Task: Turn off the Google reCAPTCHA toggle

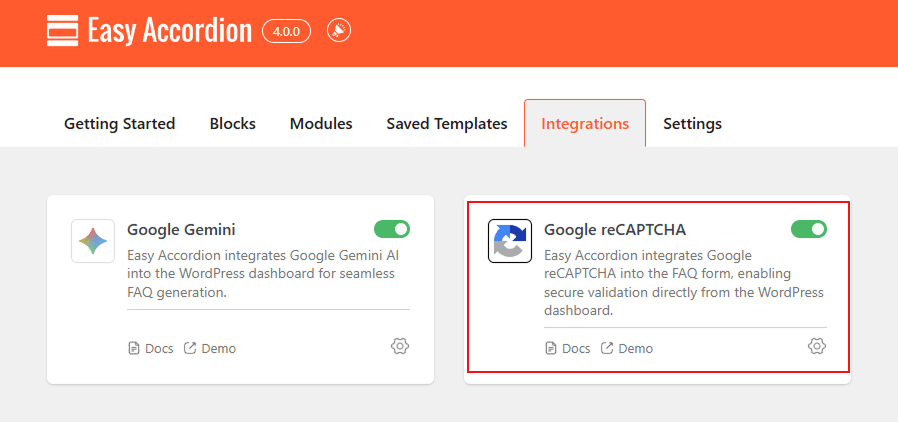Action: click(x=809, y=229)
